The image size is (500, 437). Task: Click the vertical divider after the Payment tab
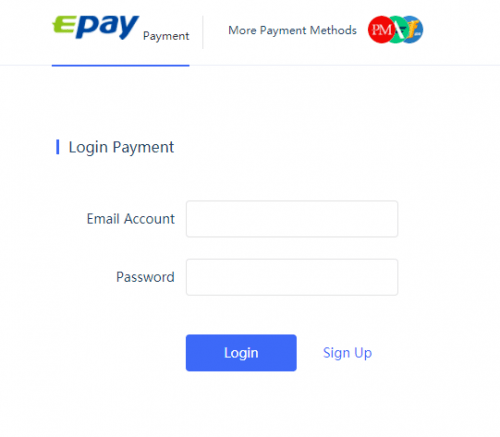coord(203,32)
